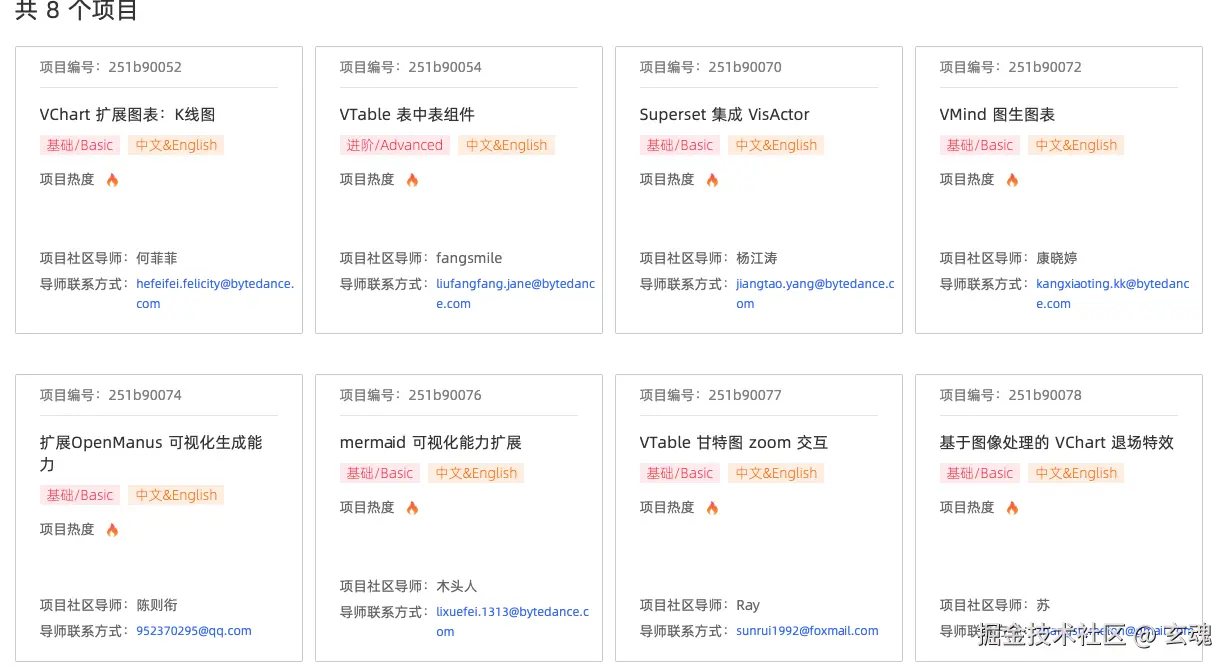This screenshot has width=1232, height=668.
Task: Open mentor email liufangfang.jane@bytedance.com
Action: point(515,293)
